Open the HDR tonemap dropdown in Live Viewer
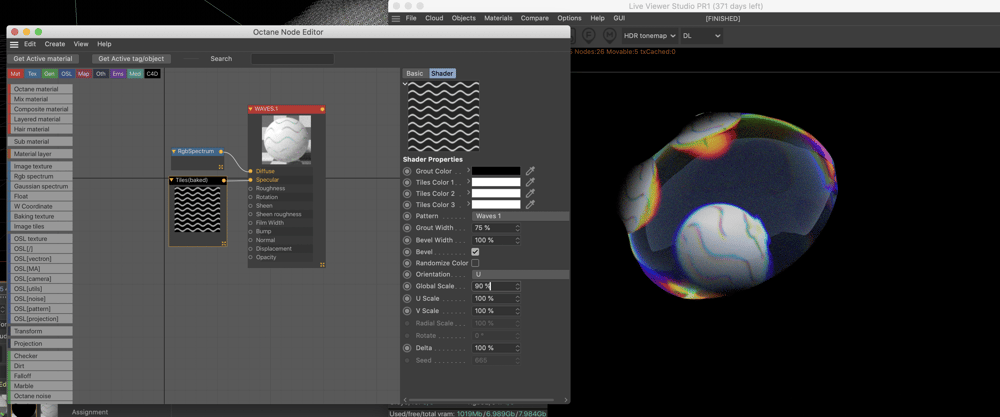The width and height of the screenshot is (1000, 417). pos(649,36)
